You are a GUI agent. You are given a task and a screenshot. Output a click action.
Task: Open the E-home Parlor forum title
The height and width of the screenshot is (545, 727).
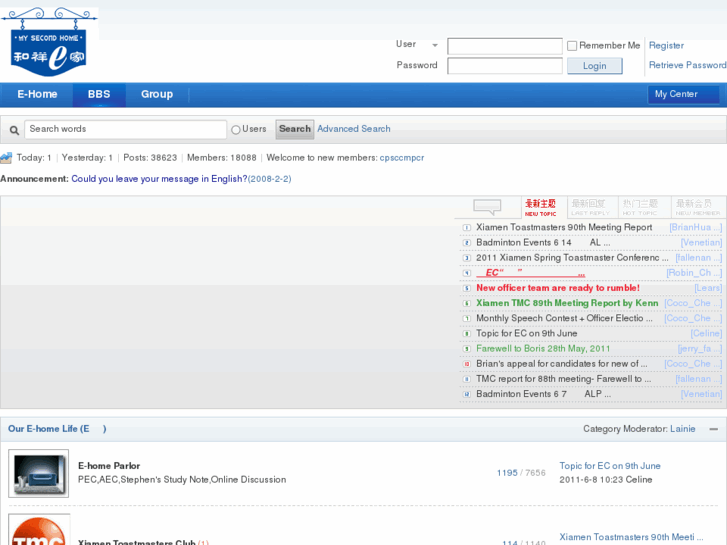tap(109, 466)
